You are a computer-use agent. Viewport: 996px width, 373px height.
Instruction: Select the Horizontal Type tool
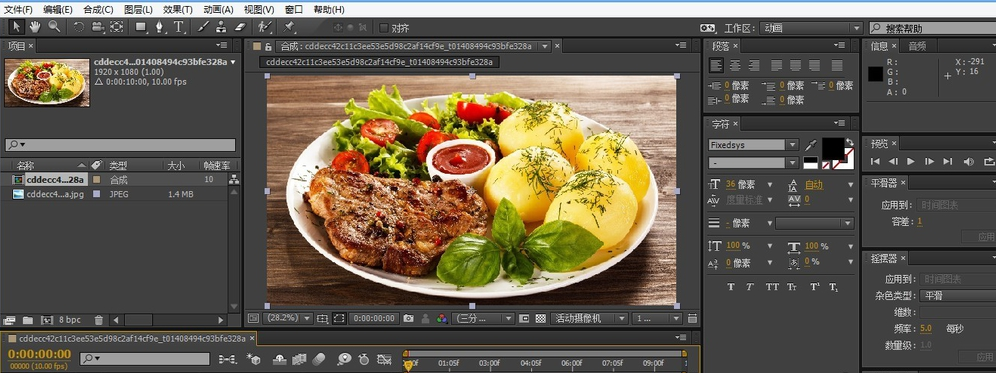178,27
